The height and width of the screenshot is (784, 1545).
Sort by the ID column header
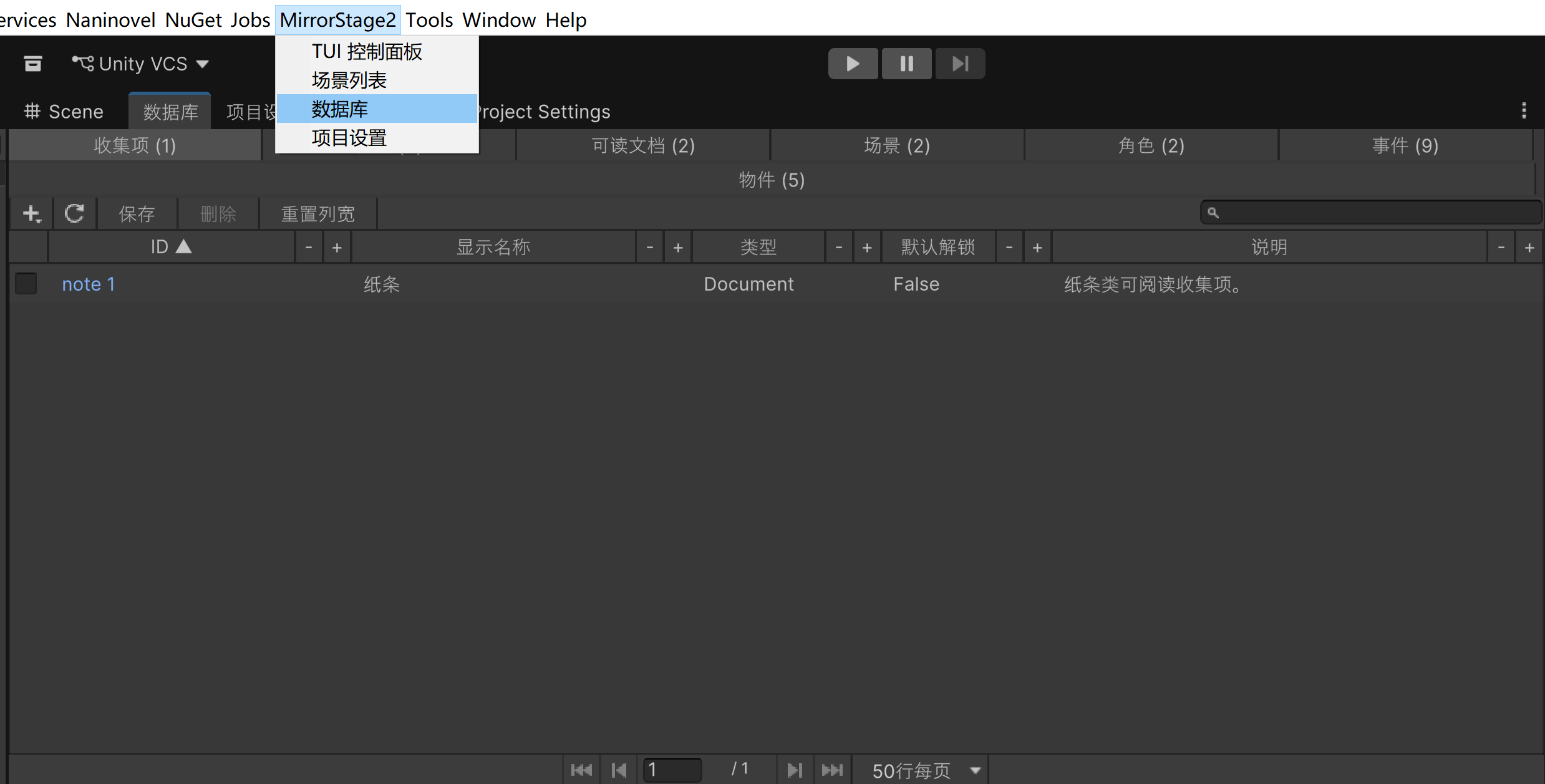click(x=171, y=247)
